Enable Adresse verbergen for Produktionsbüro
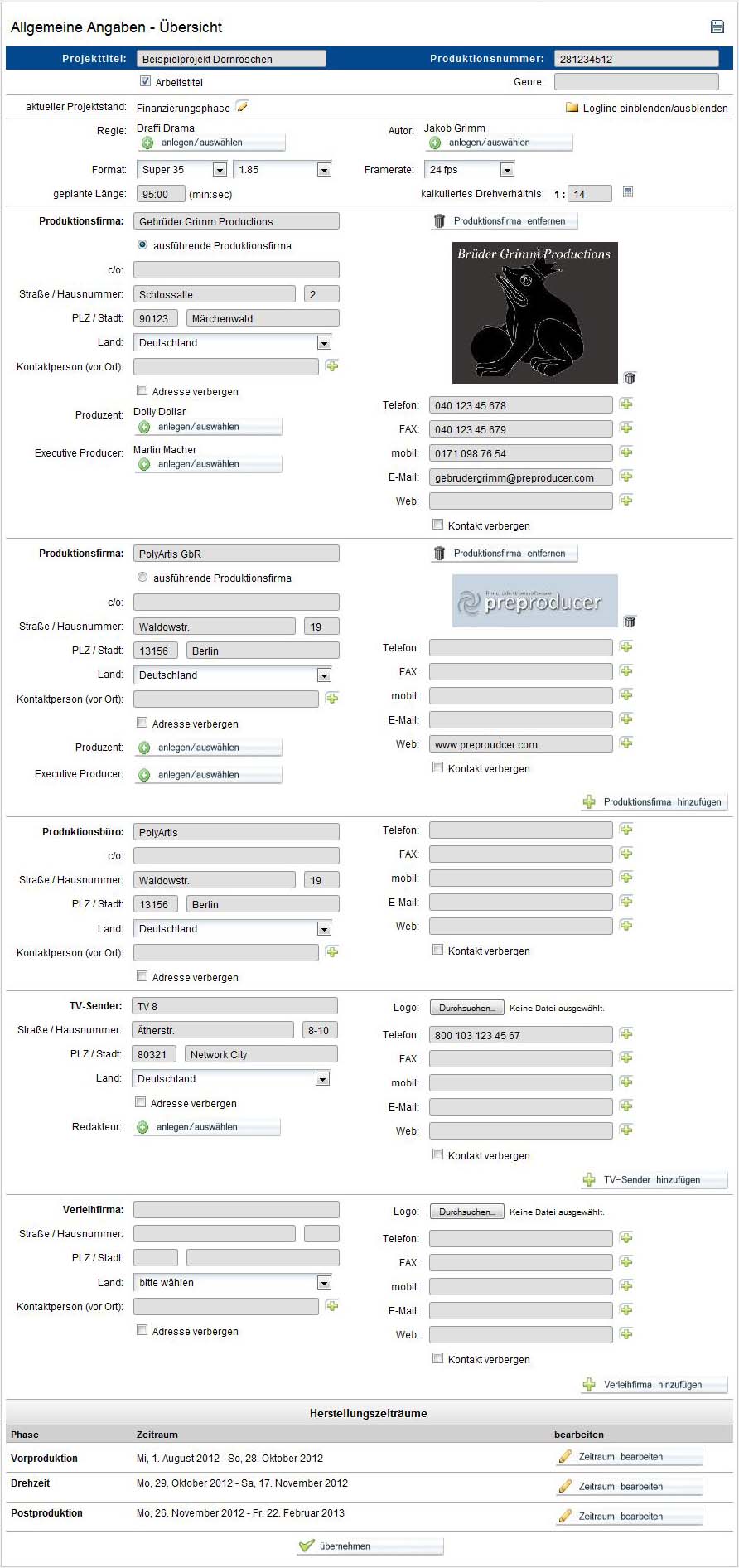Image resolution: width=739 pixels, height=1568 pixels. click(142, 976)
